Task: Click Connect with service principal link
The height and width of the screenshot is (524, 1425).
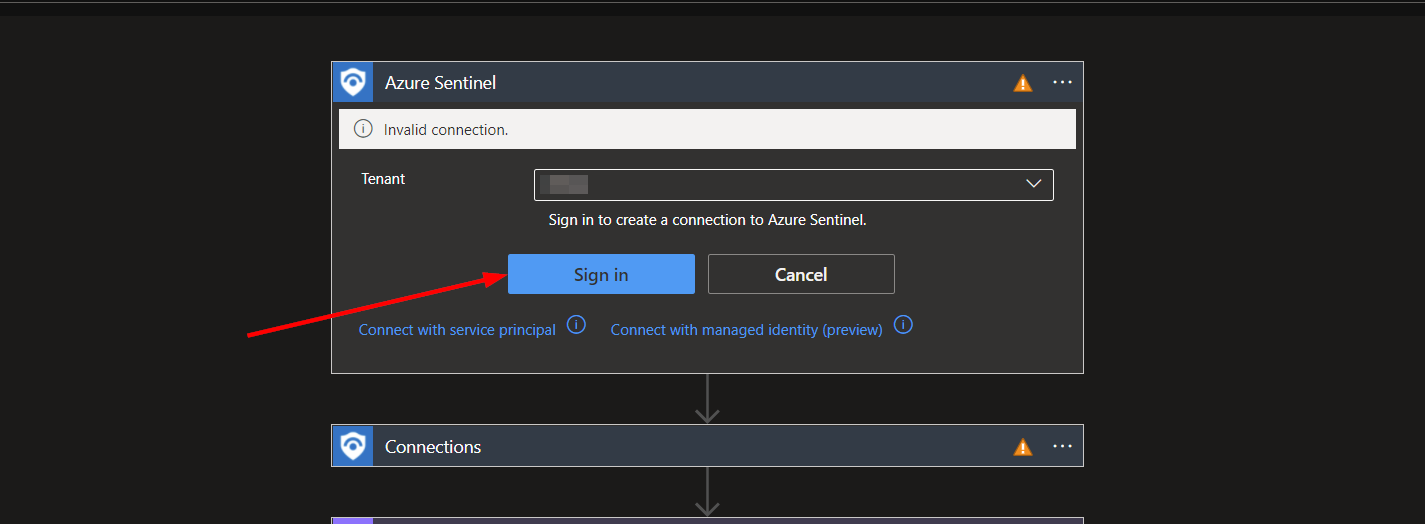Action: point(457,330)
